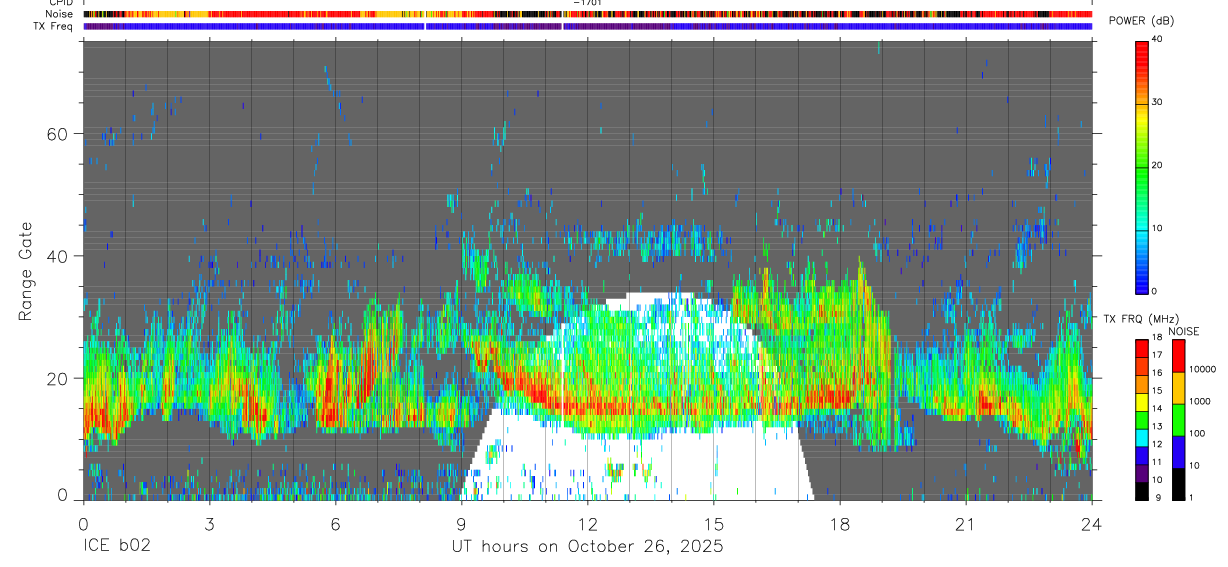Select the yellow 14–15 MHz frequency swatch
1228x567 pixels.
click(x=1141, y=401)
